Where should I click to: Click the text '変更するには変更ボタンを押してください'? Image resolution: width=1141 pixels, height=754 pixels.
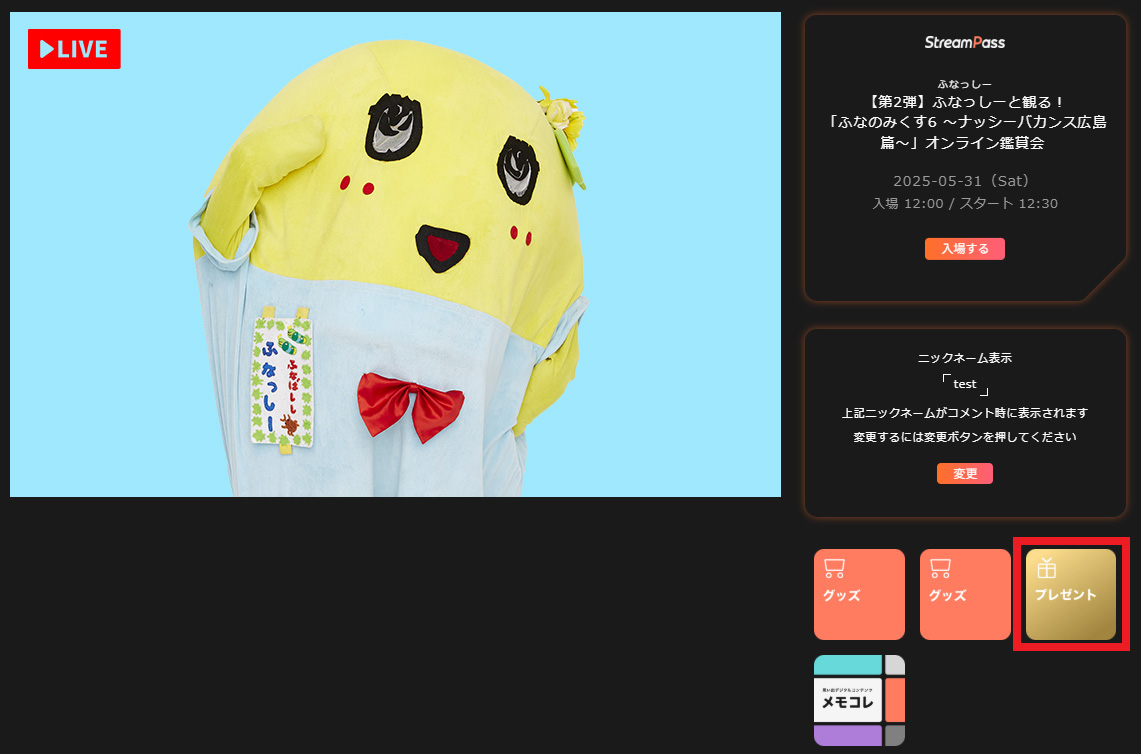click(965, 437)
